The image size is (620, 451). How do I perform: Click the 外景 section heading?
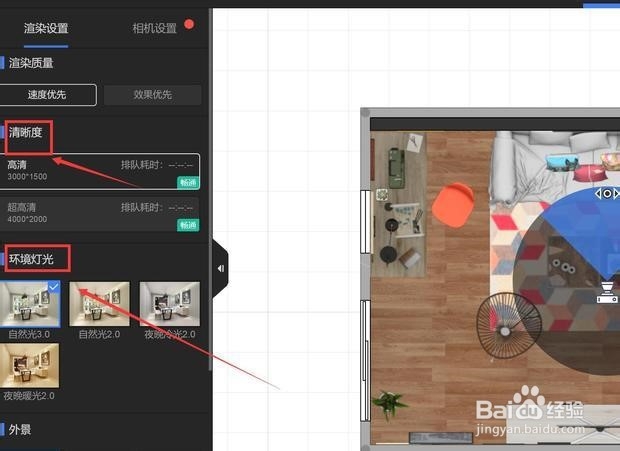pyautogui.click(x=20, y=430)
